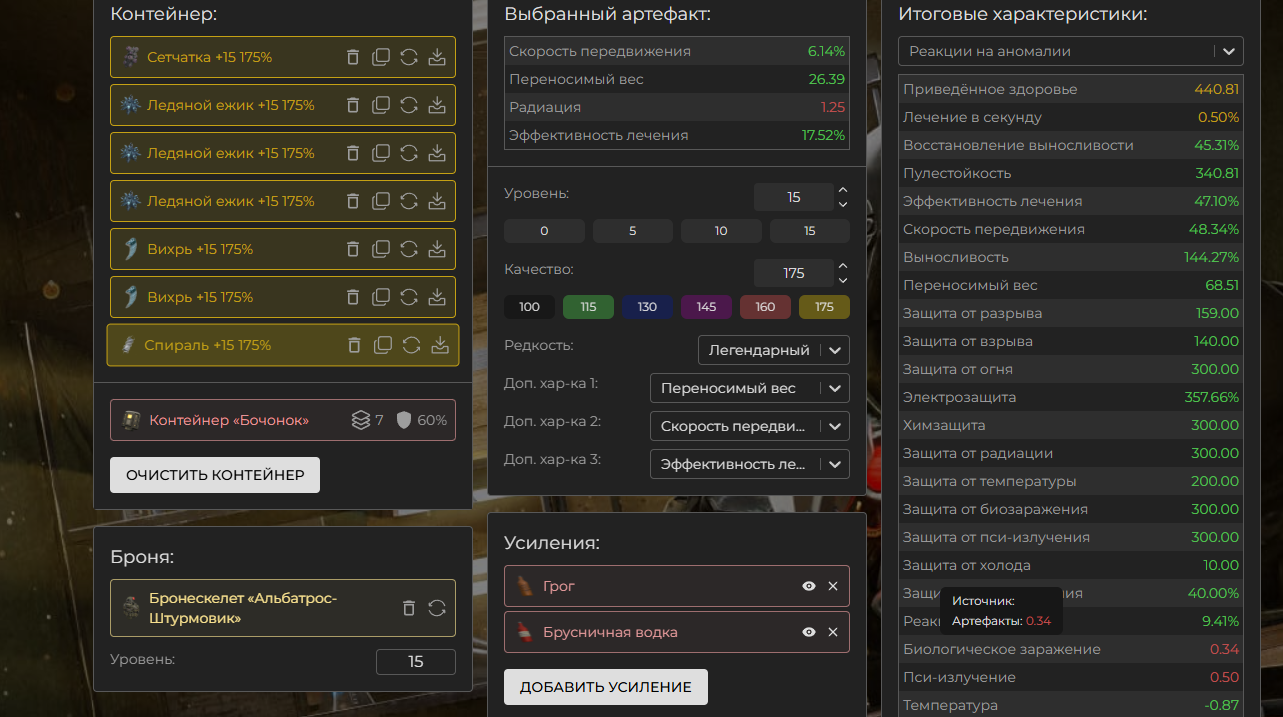1283x717 pixels.
Task: Duplicate the first Ледяной ежик artifact
Action: pos(381,105)
